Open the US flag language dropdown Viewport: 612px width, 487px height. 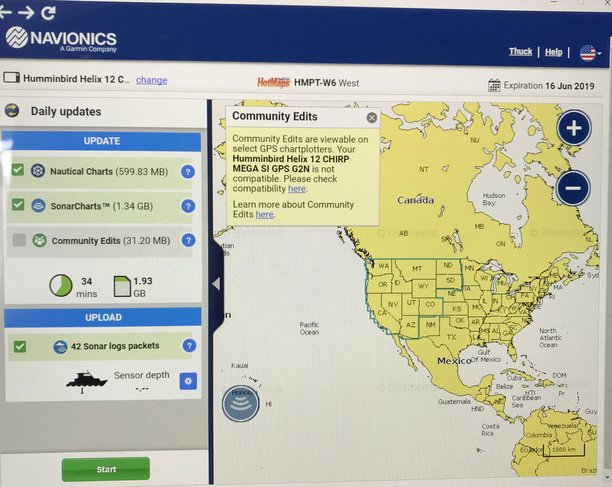(590, 53)
